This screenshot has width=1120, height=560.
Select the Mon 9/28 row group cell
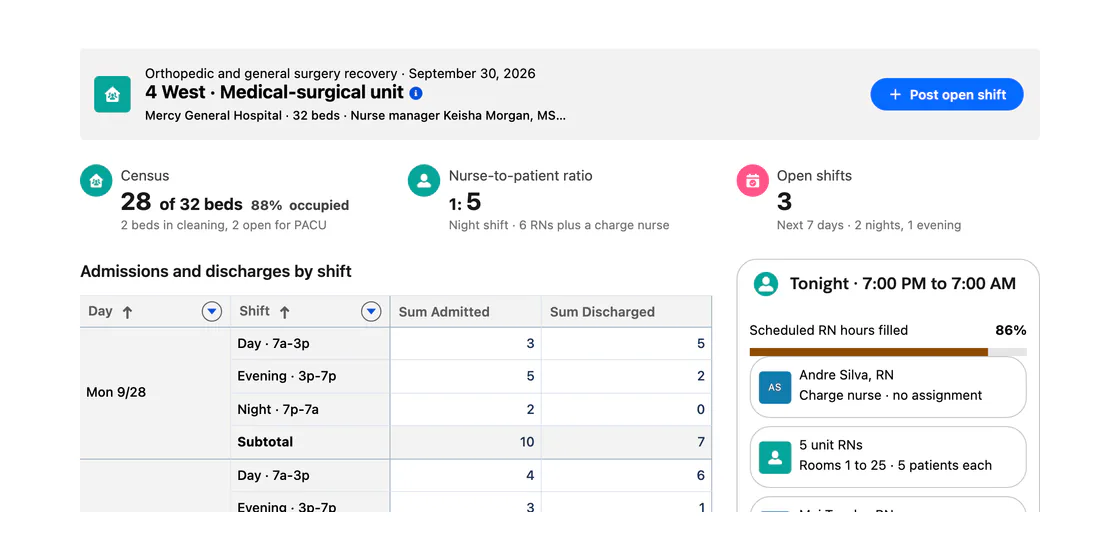pyautogui.click(x=155, y=393)
